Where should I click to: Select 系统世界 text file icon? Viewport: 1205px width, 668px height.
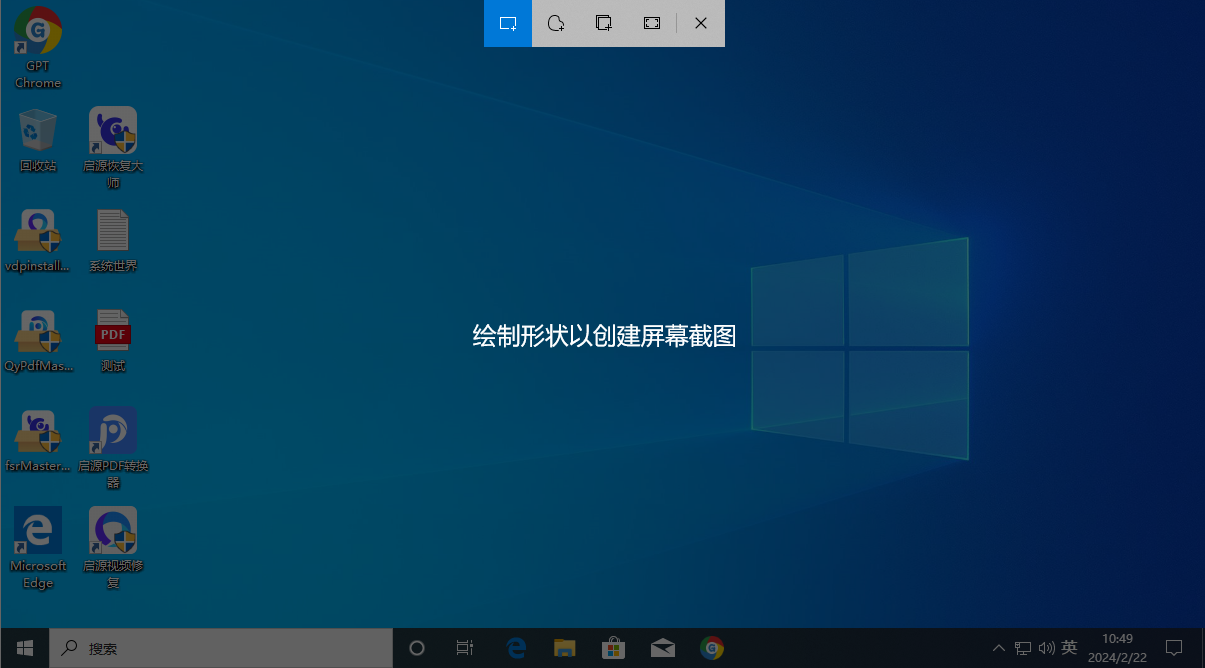(x=113, y=240)
